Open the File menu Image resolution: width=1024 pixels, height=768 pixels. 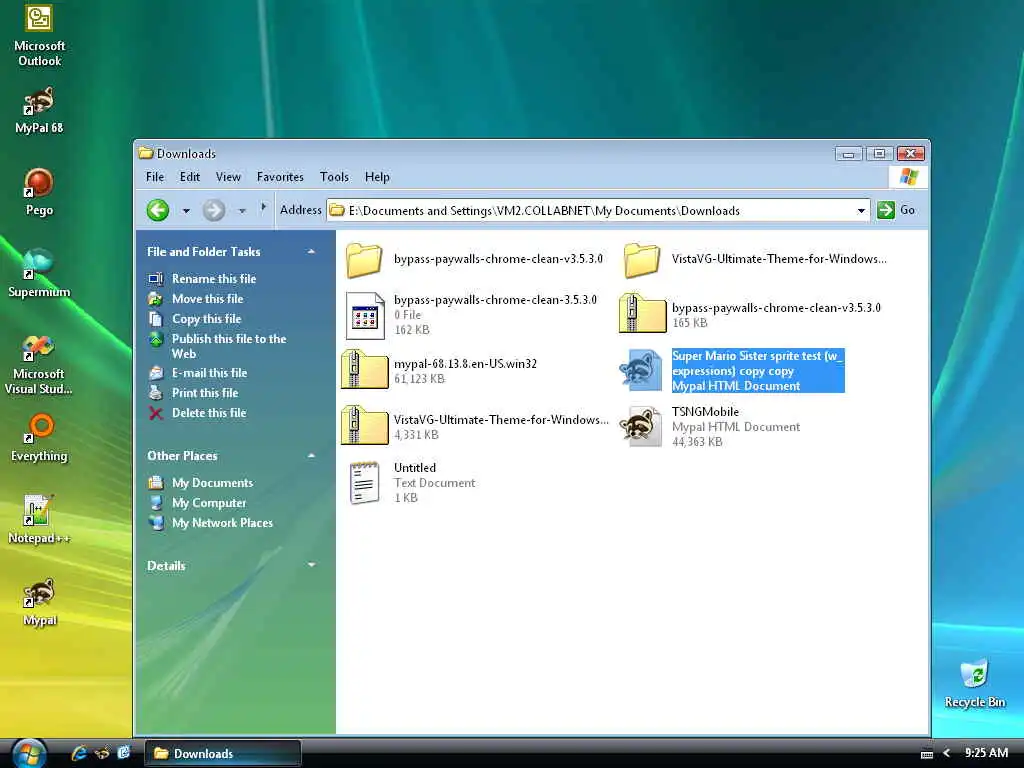pyautogui.click(x=155, y=177)
